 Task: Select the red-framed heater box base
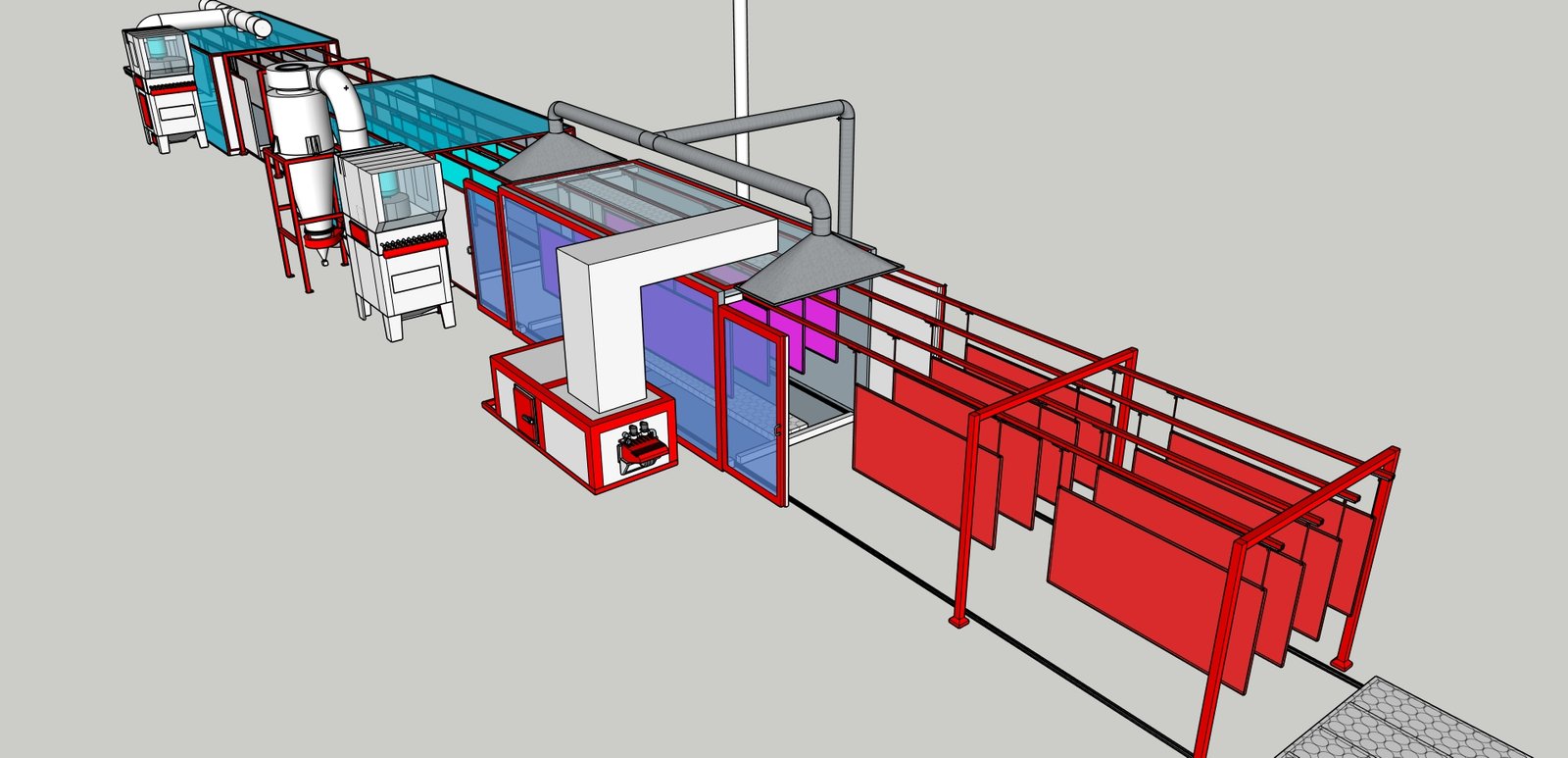[568, 431]
